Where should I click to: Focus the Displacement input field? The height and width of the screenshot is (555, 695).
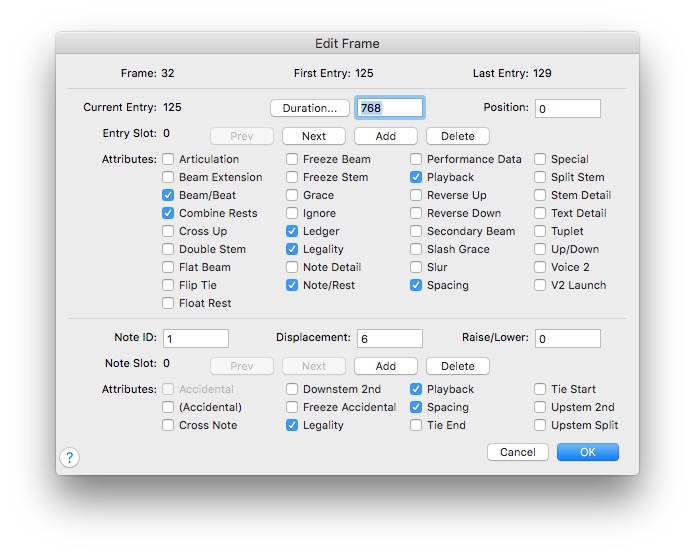pos(390,339)
